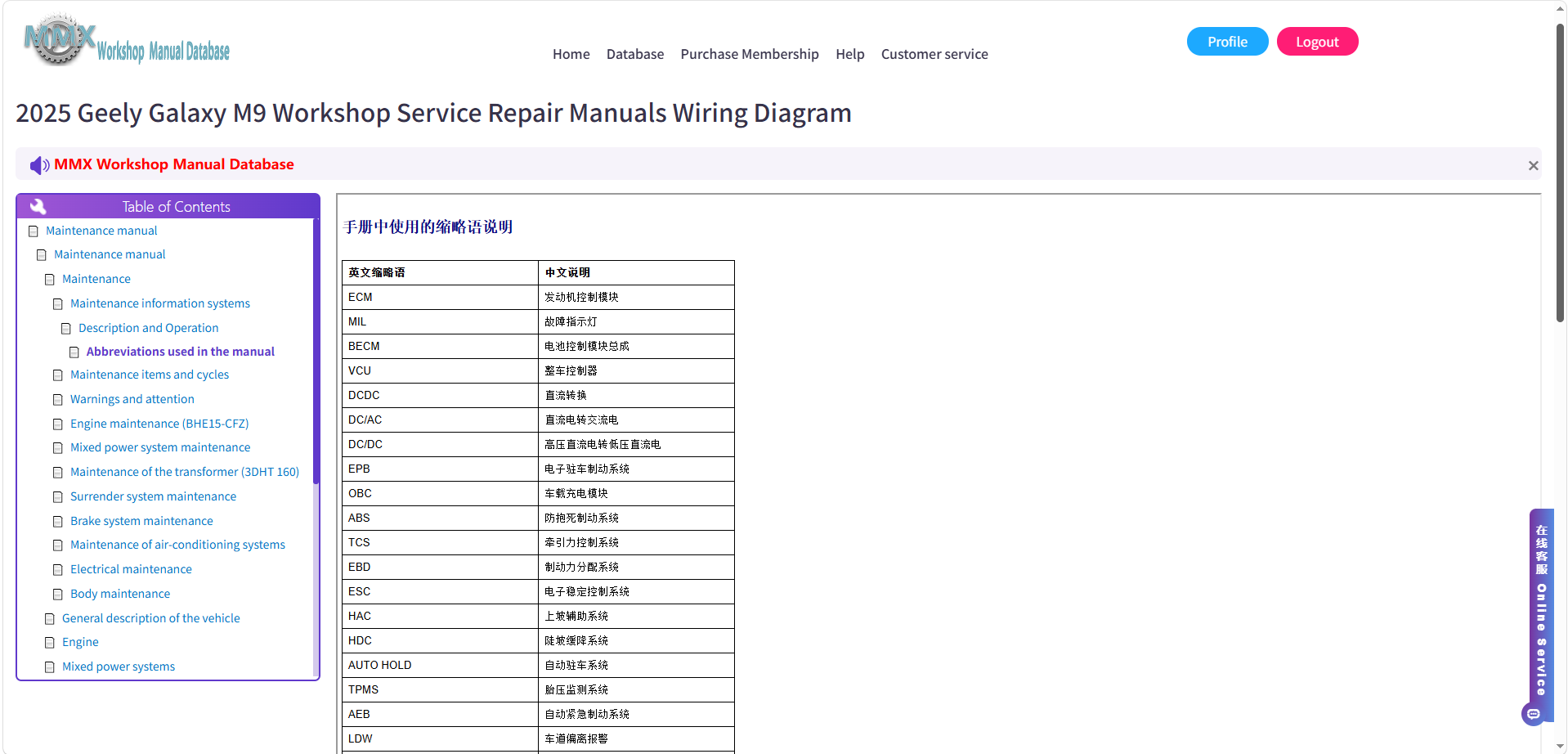Open Description and Operation entry
Screen dimensions: 1568x754
149,328
